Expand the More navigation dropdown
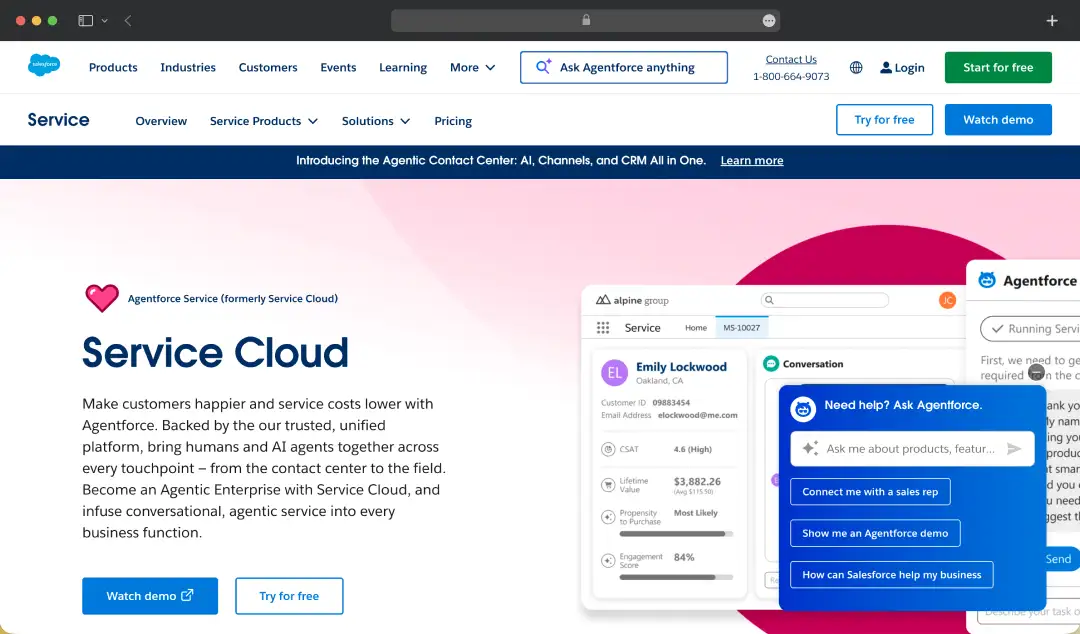Screen dimensions: 1080x634 coord(472,67)
